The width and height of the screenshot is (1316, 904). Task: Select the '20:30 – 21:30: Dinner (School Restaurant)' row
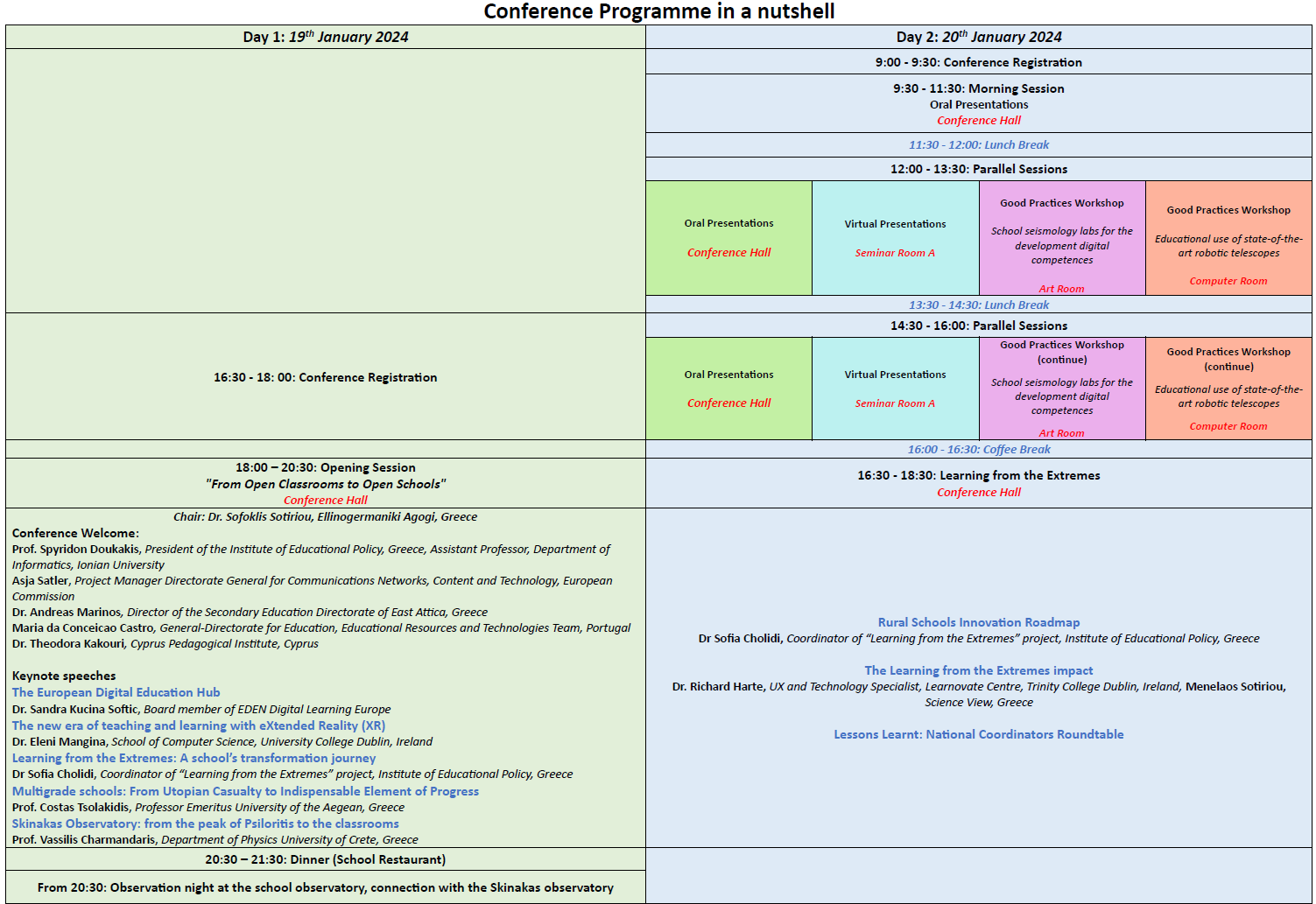(x=326, y=859)
